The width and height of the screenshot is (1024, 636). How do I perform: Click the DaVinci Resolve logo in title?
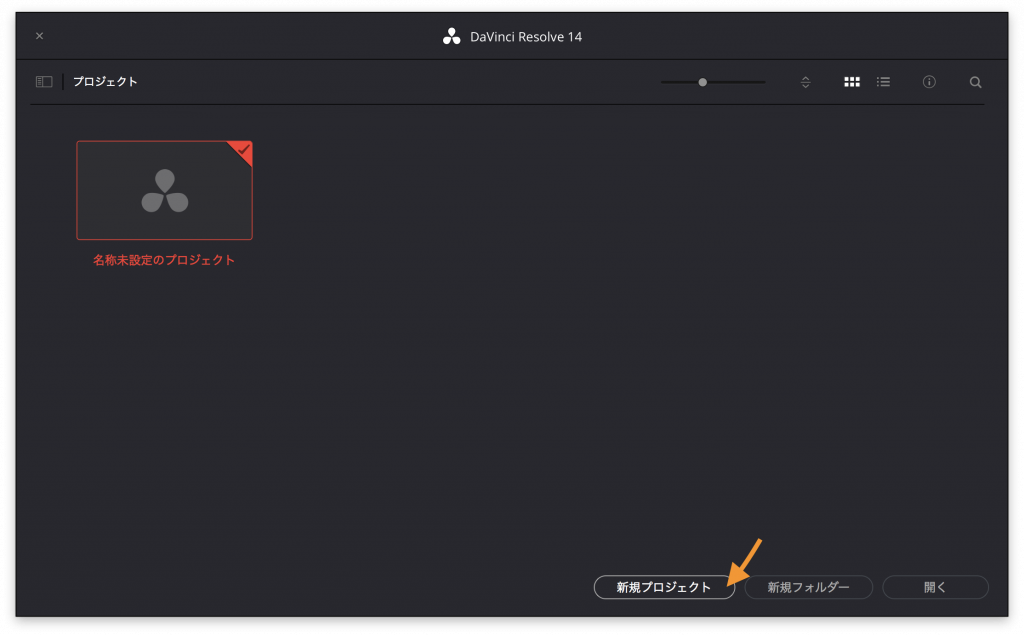pyautogui.click(x=451, y=37)
